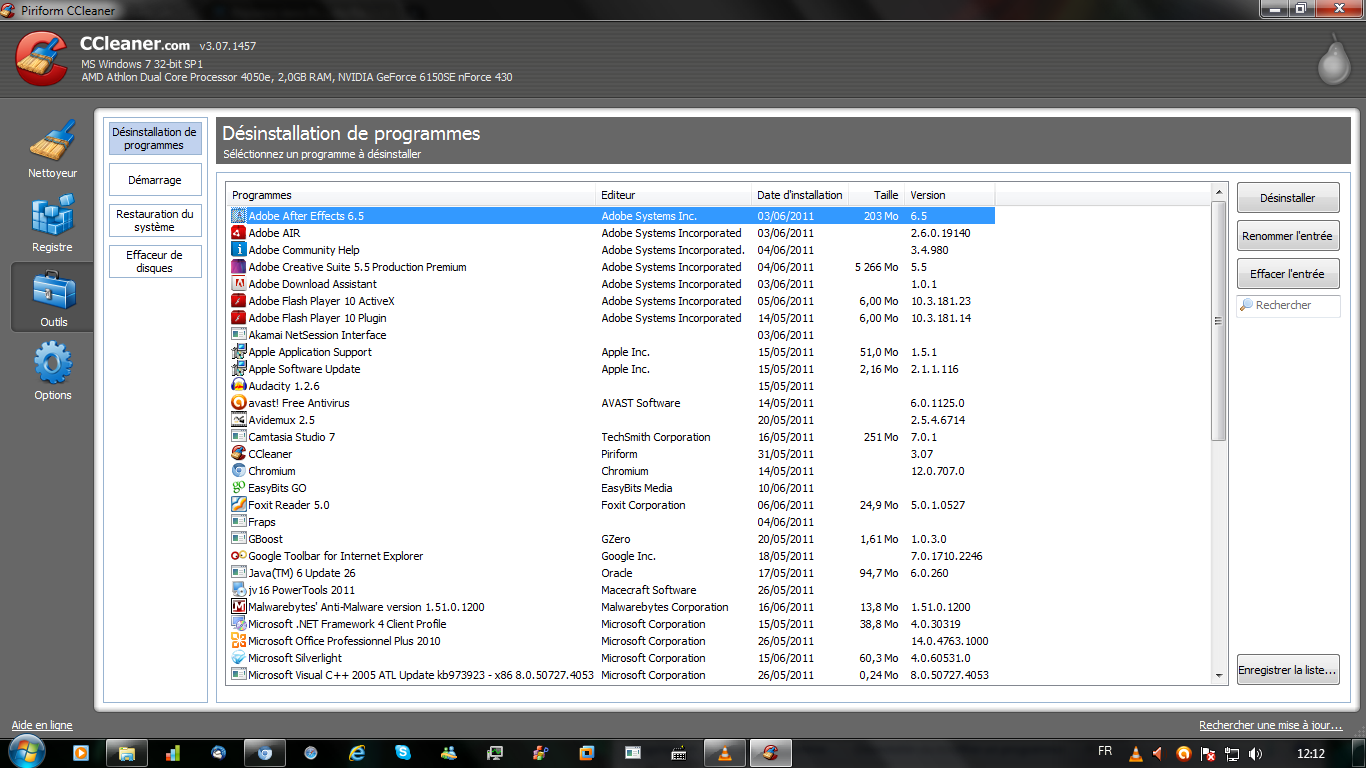Open the Effaceur de disques tab
Viewport: 1366px width, 768px height.
point(155,262)
